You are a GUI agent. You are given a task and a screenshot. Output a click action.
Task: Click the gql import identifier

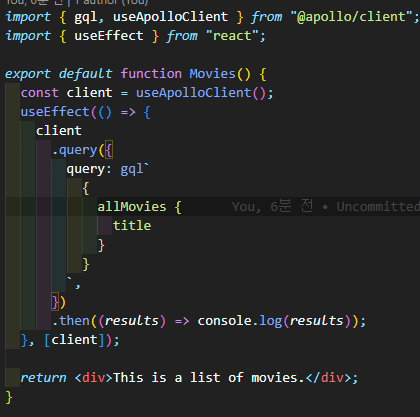[86, 17]
